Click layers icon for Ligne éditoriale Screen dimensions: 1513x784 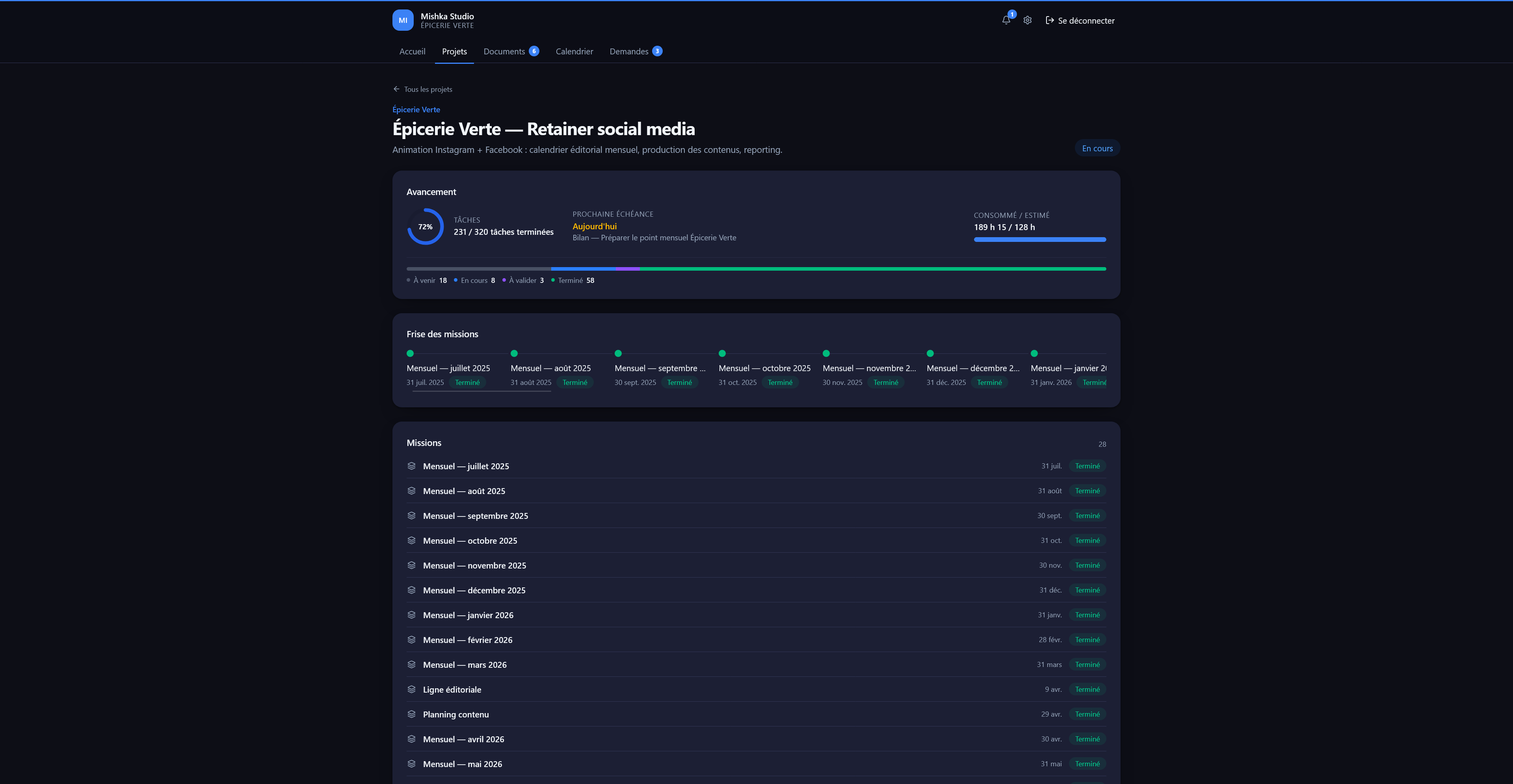tap(412, 689)
